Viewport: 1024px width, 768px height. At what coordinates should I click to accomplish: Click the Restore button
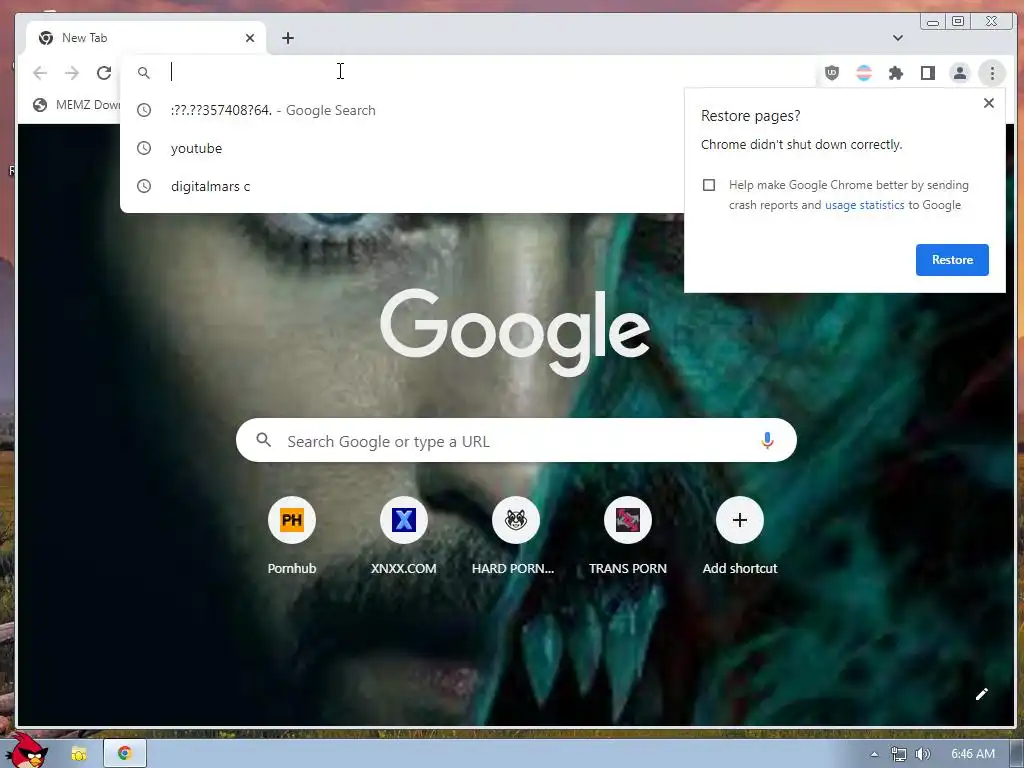pyautogui.click(x=952, y=260)
